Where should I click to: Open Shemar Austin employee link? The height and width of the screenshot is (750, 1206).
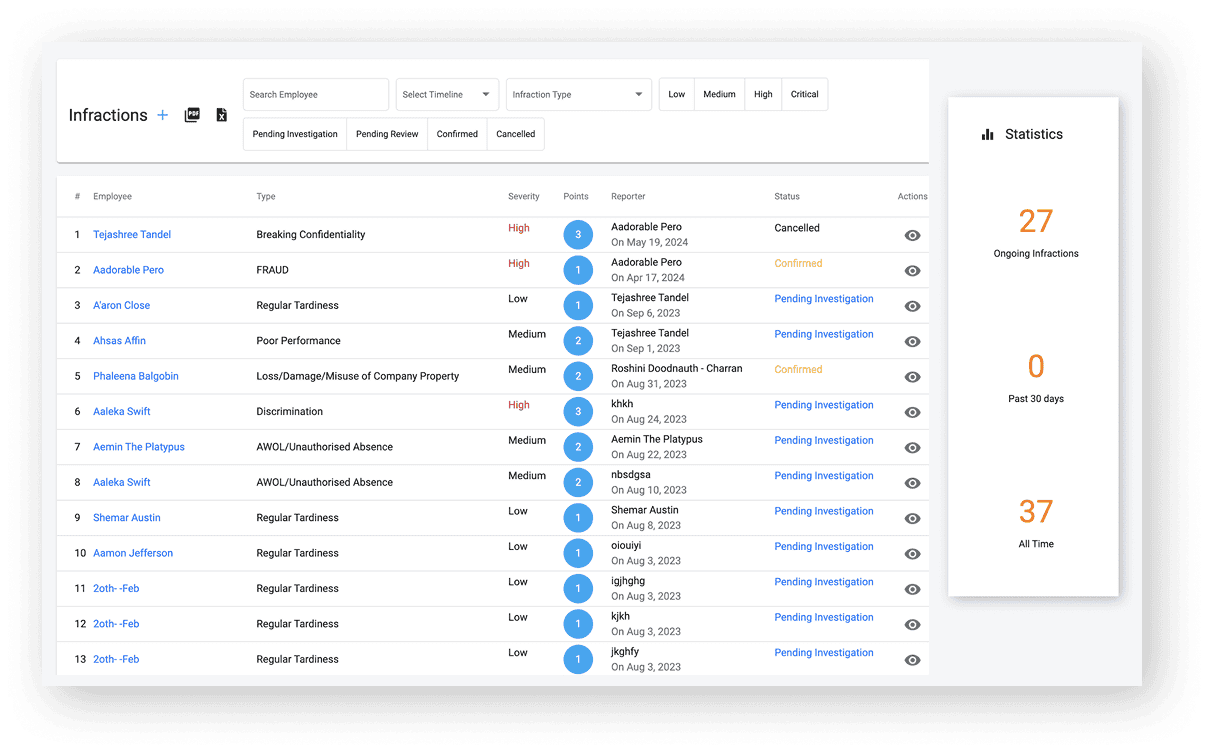pos(127,518)
